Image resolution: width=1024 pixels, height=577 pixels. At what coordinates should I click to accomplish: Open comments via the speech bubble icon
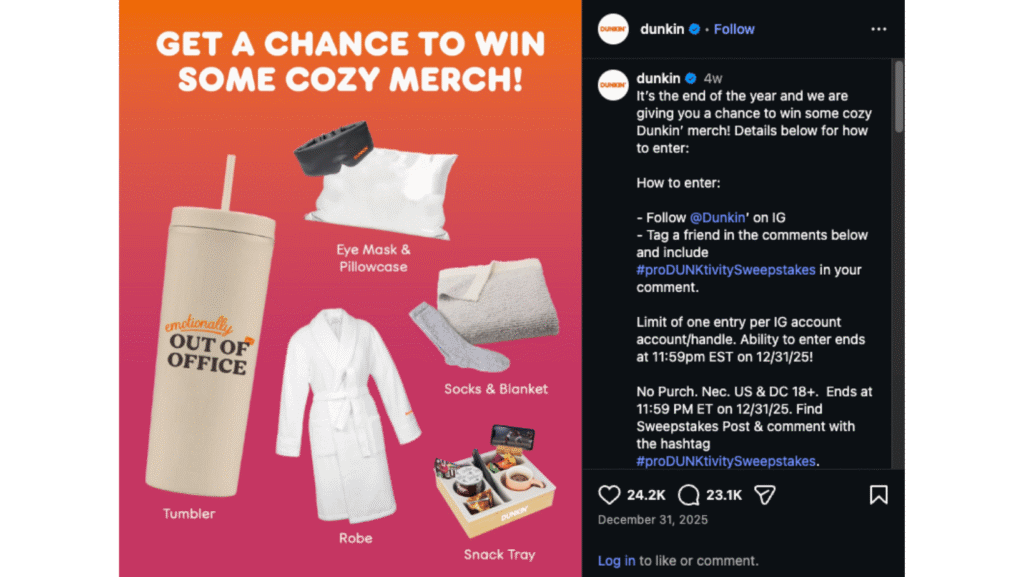pos(688,495)
